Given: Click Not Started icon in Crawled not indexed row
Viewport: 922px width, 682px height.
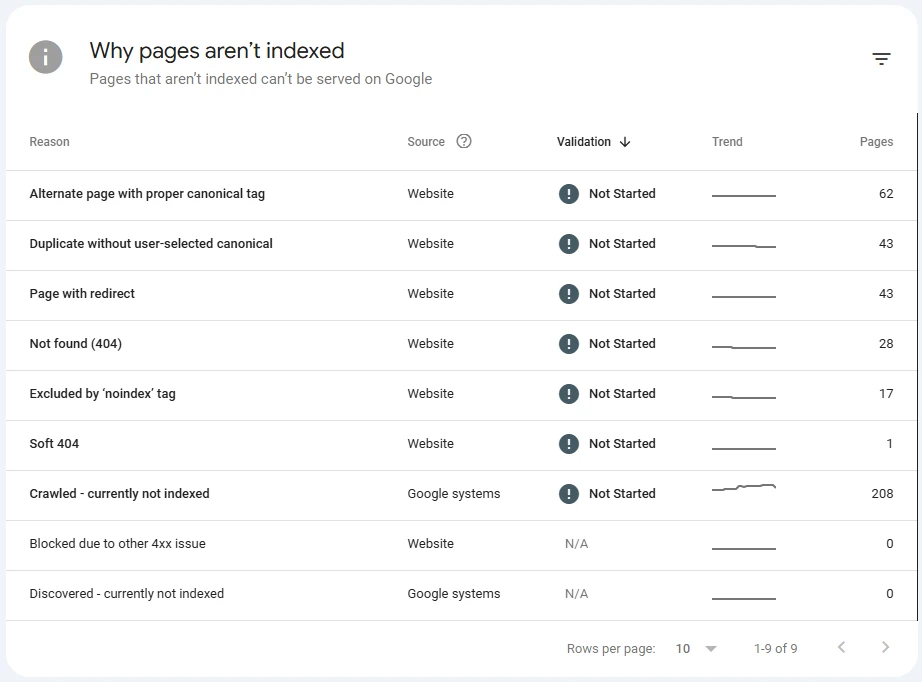Looking at the screenshot, I should (569, 493).
